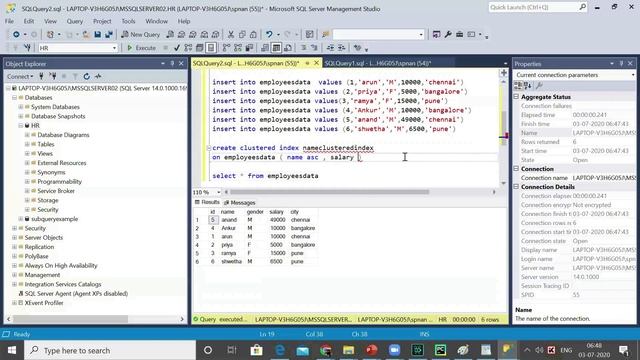Open the Undo history dropdown arrow
640x360 pixels.
tap(278, 35)
